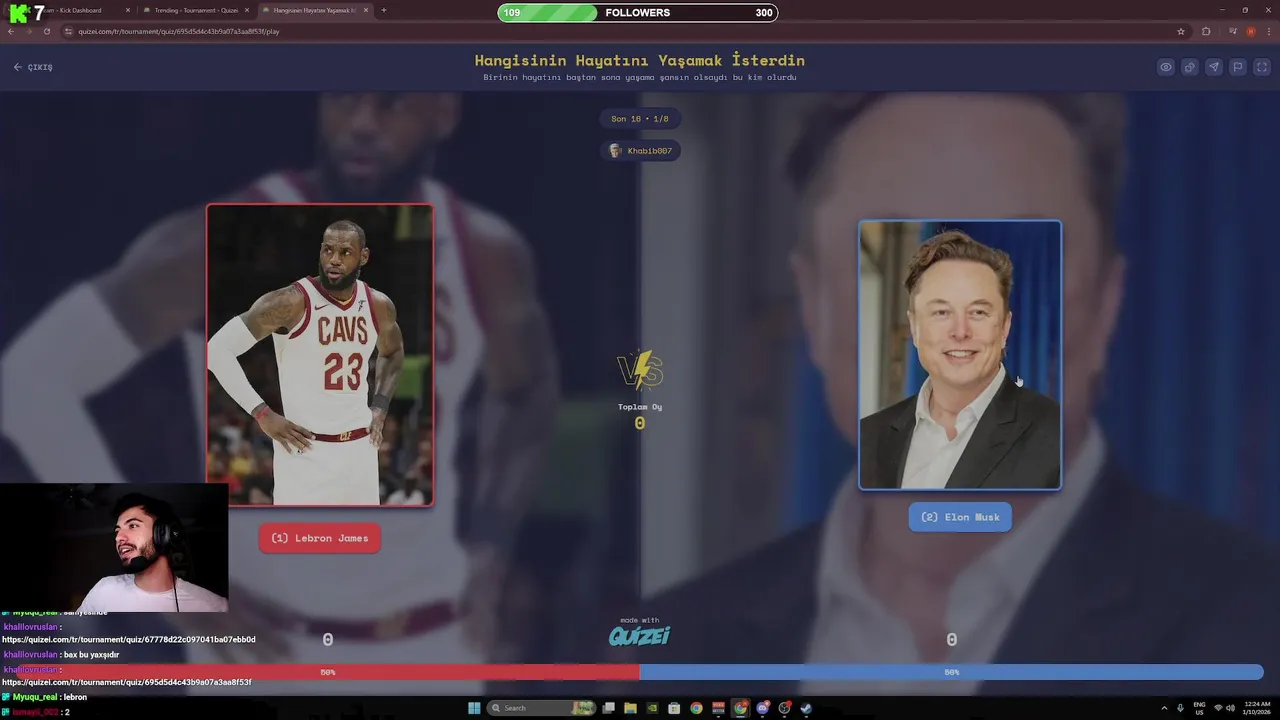1280x720 pixels.
Task: Expand the hidden system tray icons chevron
Action: 1164,708
